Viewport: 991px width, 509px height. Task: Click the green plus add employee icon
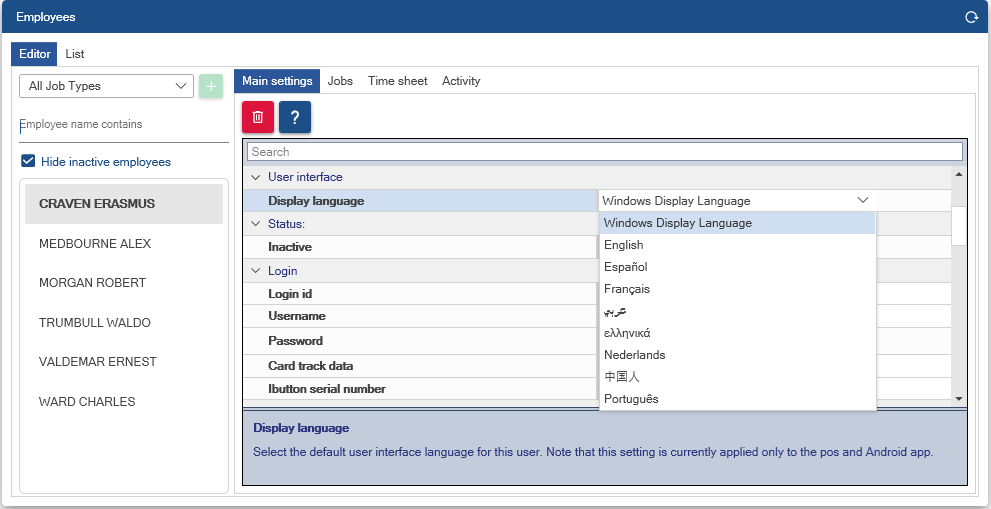point(210,86)
